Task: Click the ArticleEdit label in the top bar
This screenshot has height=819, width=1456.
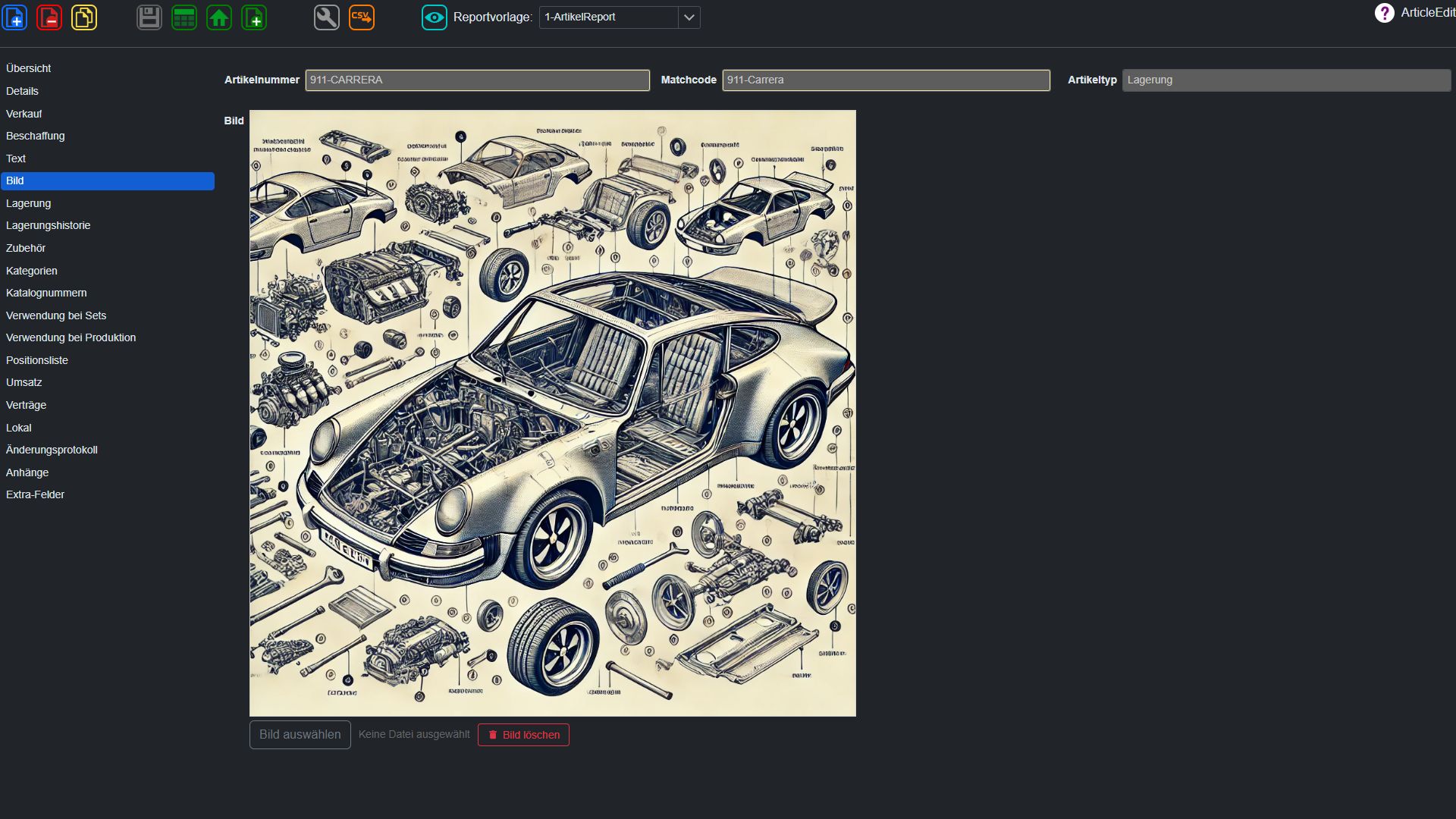Action: click(1428, 13)
